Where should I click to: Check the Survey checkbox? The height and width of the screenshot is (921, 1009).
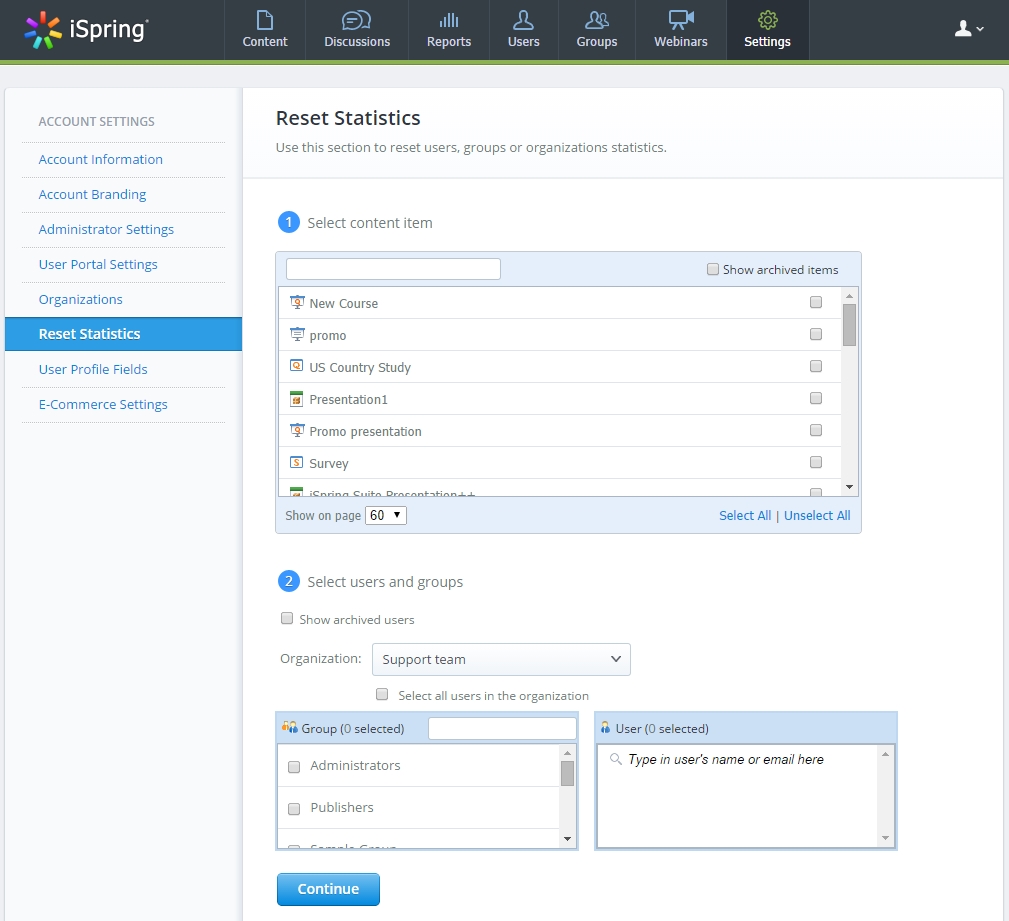click(x=815, y=462)
